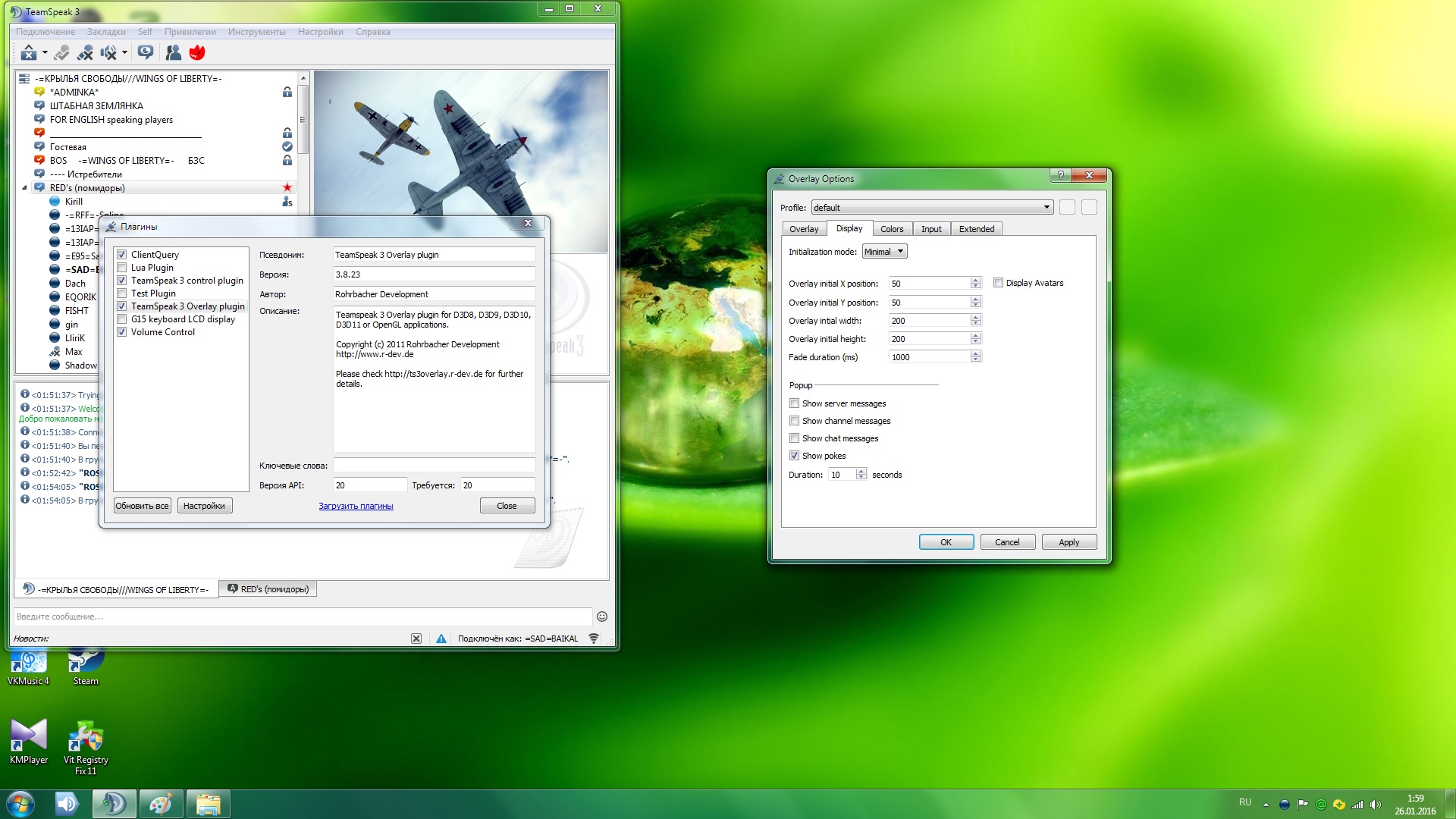
Task: Open the Справка menu
Action: [x=372, y=32]
